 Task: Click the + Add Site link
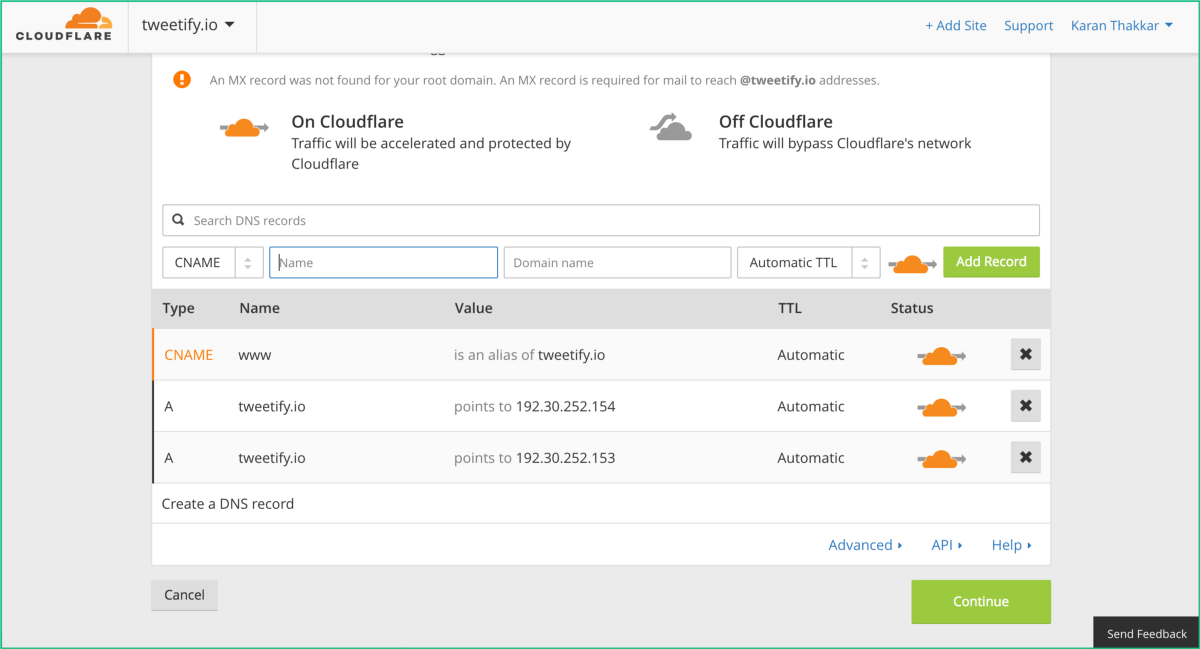point(956,26)
